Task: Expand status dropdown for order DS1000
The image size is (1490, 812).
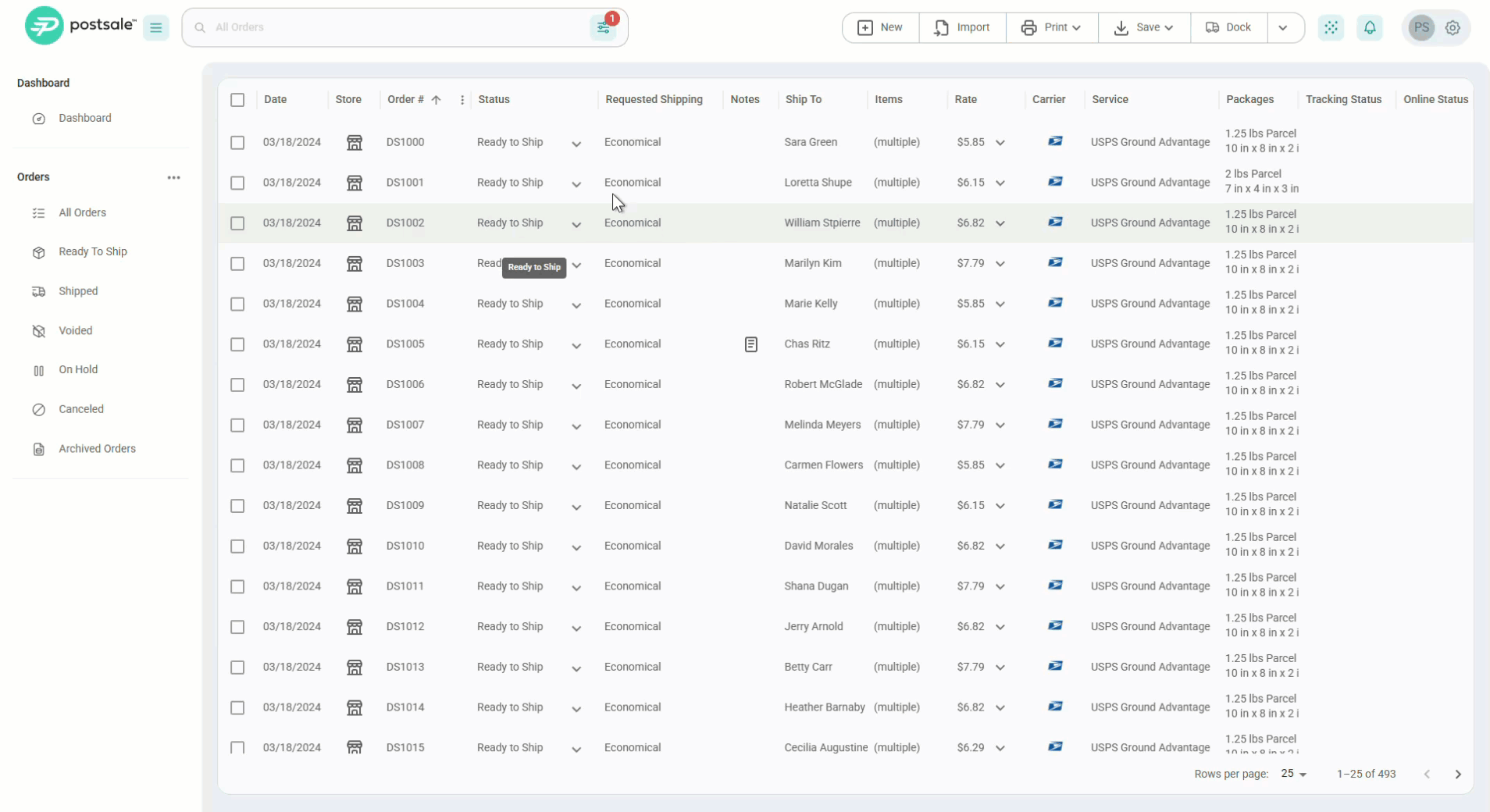Action: coord(576,144)
